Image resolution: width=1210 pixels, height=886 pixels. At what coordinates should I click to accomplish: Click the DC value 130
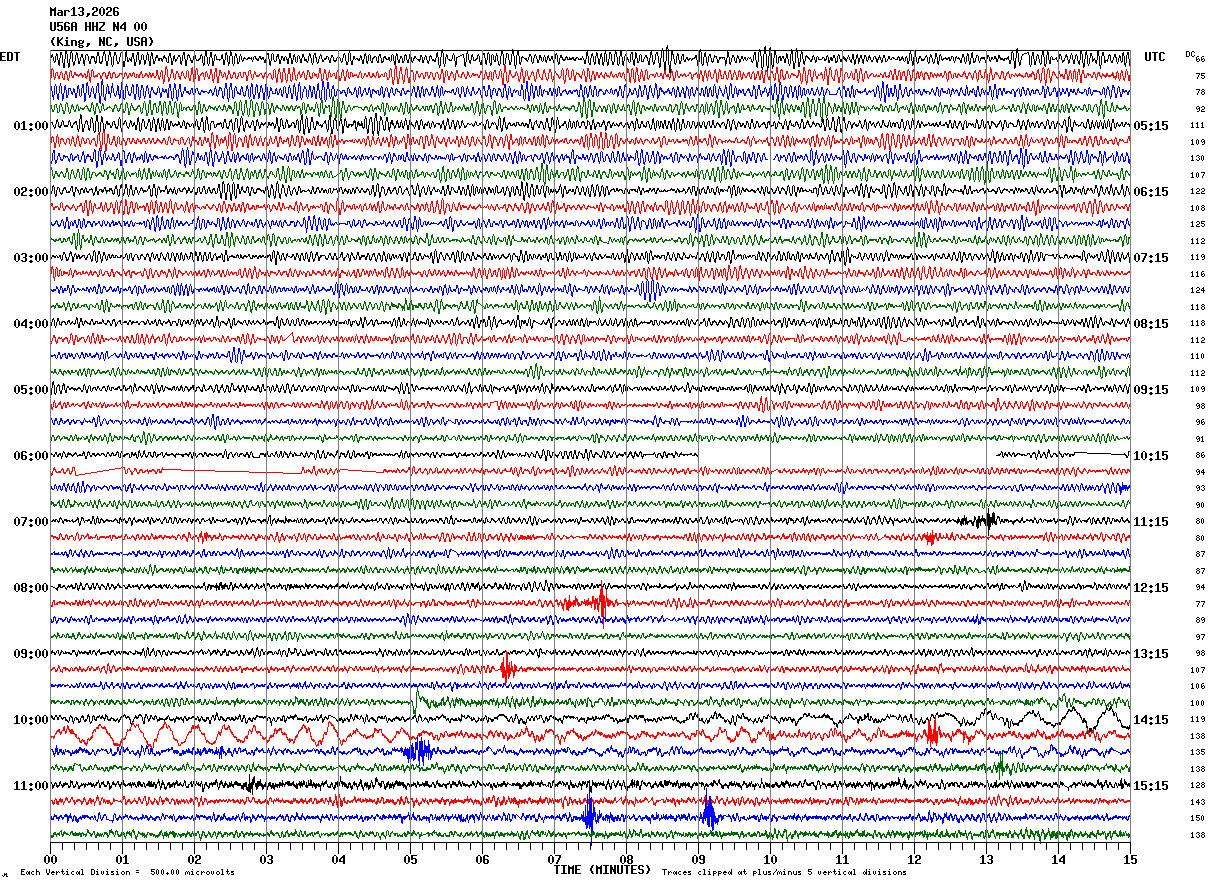pos(1198,158)
